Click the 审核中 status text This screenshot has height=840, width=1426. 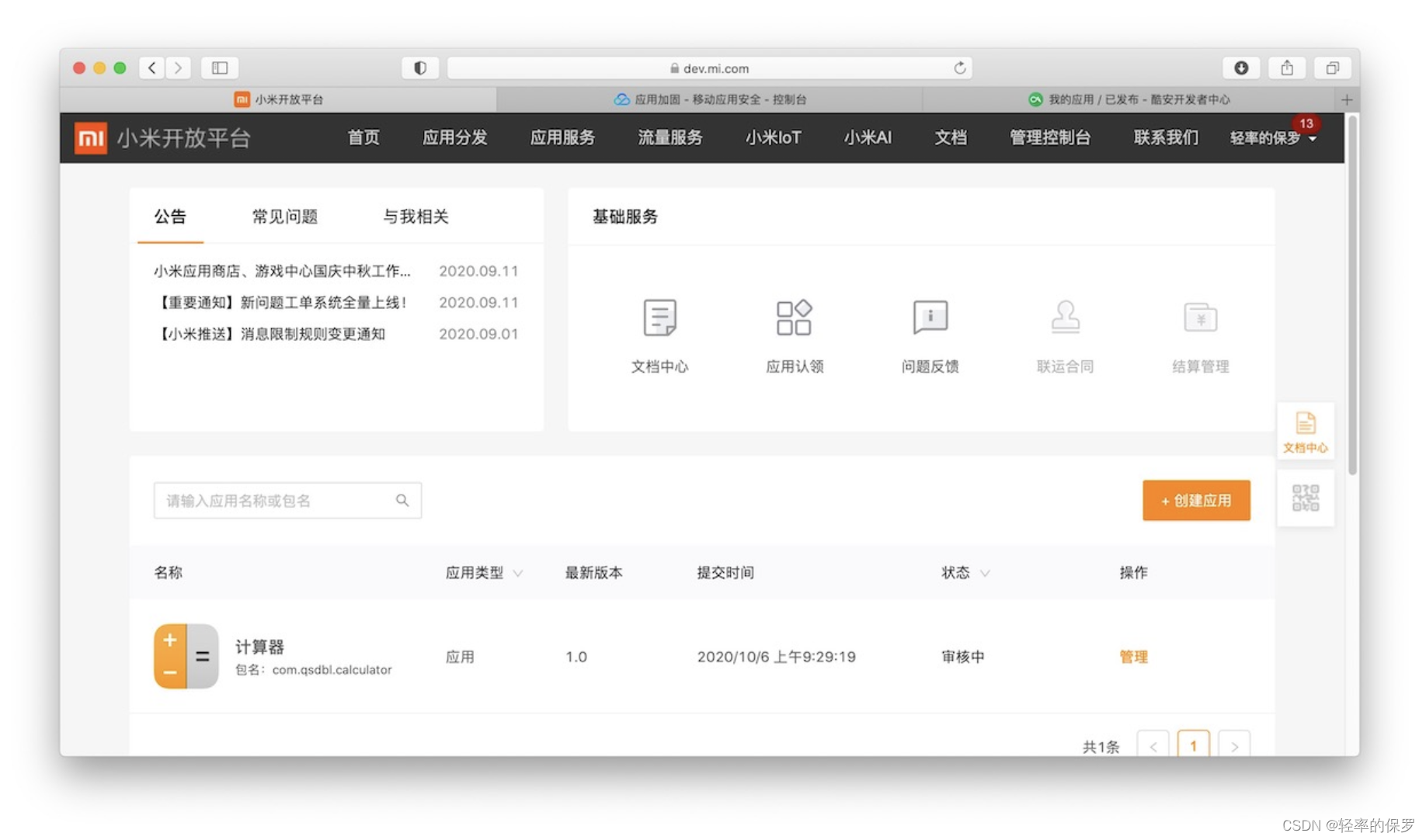point(963,657)
